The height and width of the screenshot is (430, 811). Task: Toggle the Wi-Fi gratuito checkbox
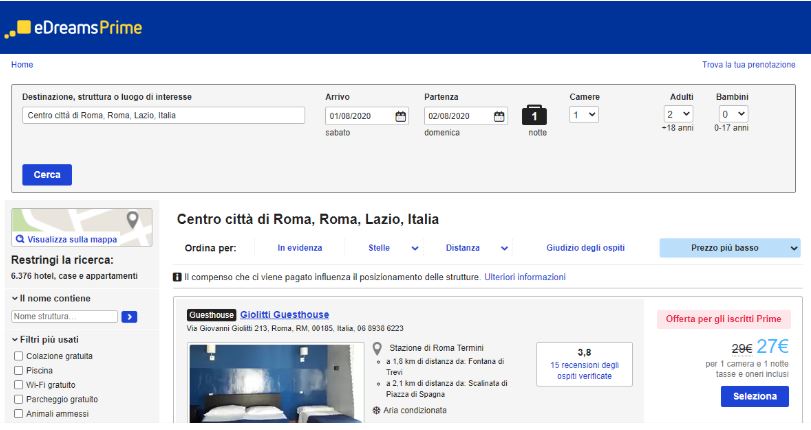17,384
